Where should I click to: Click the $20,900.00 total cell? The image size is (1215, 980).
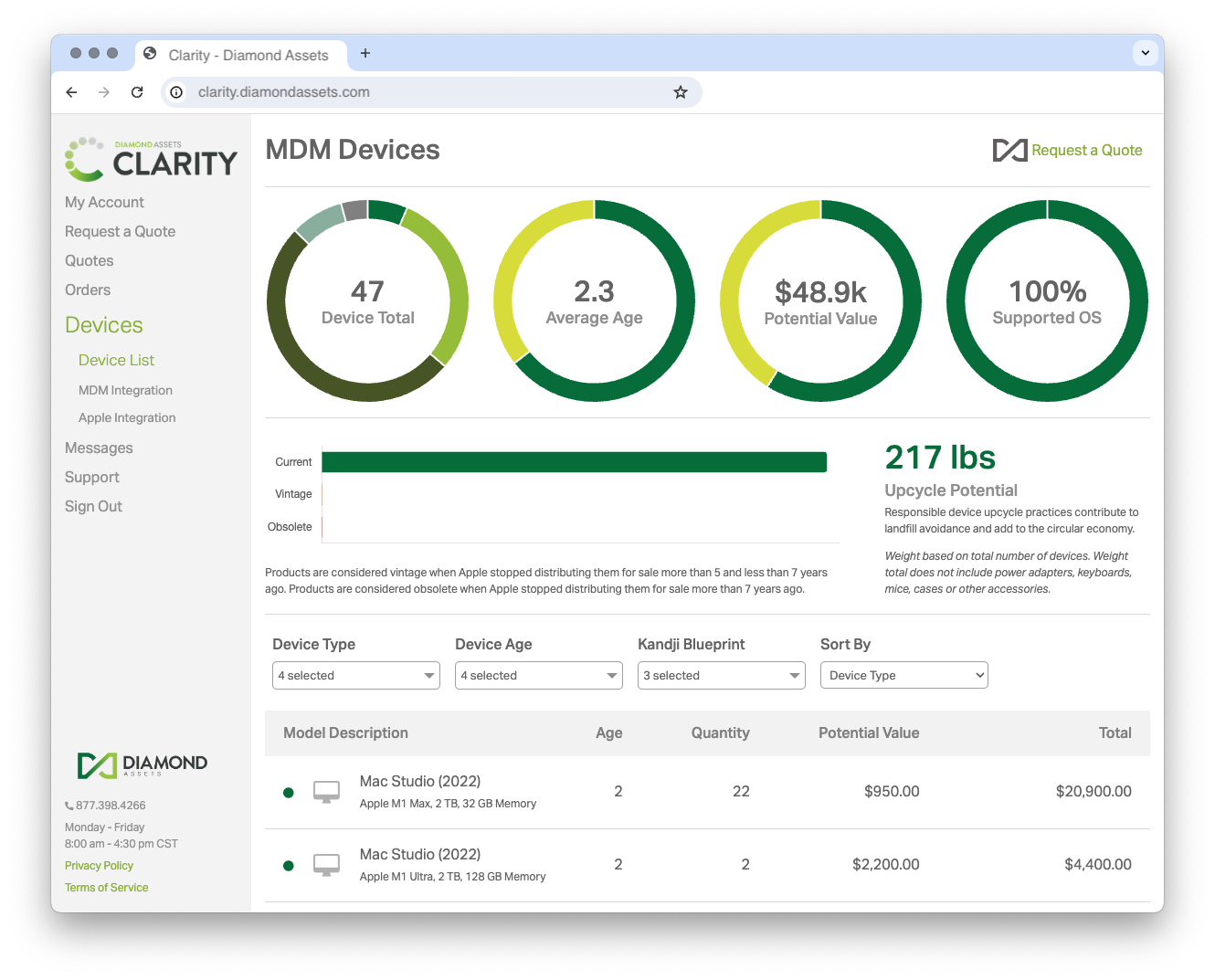point(1093,792)
